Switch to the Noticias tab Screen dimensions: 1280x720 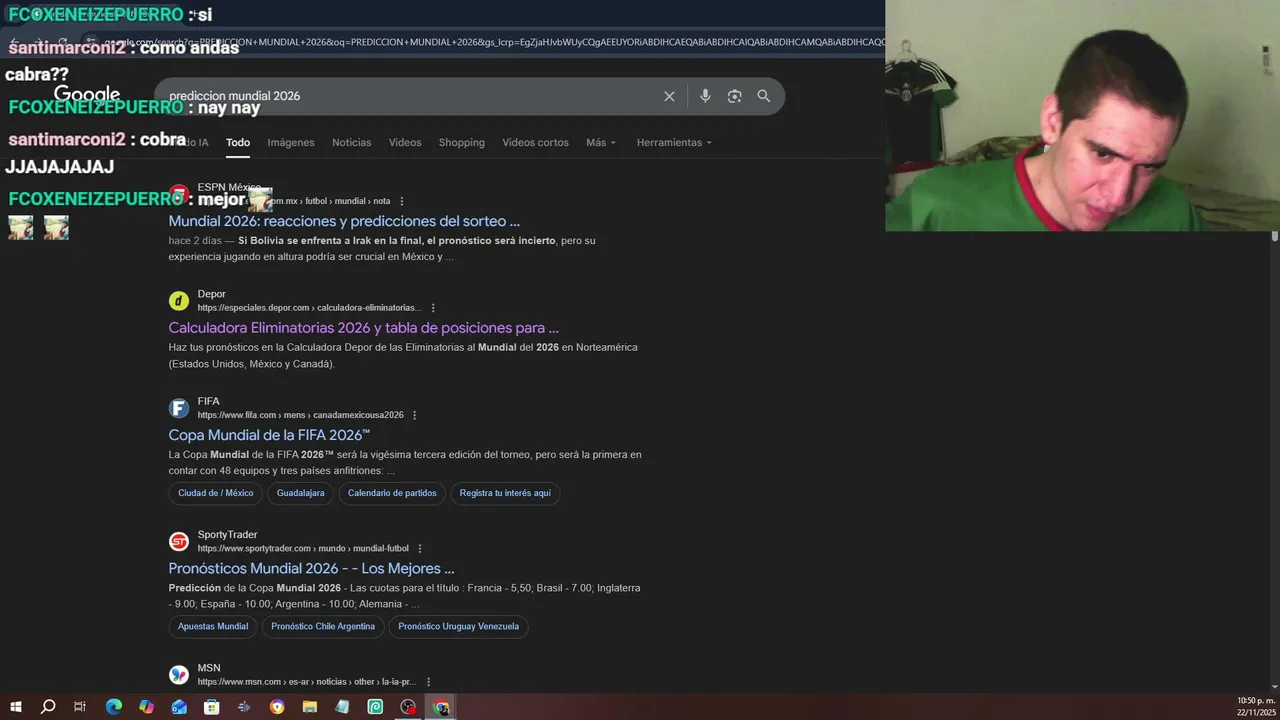(352, 142)
